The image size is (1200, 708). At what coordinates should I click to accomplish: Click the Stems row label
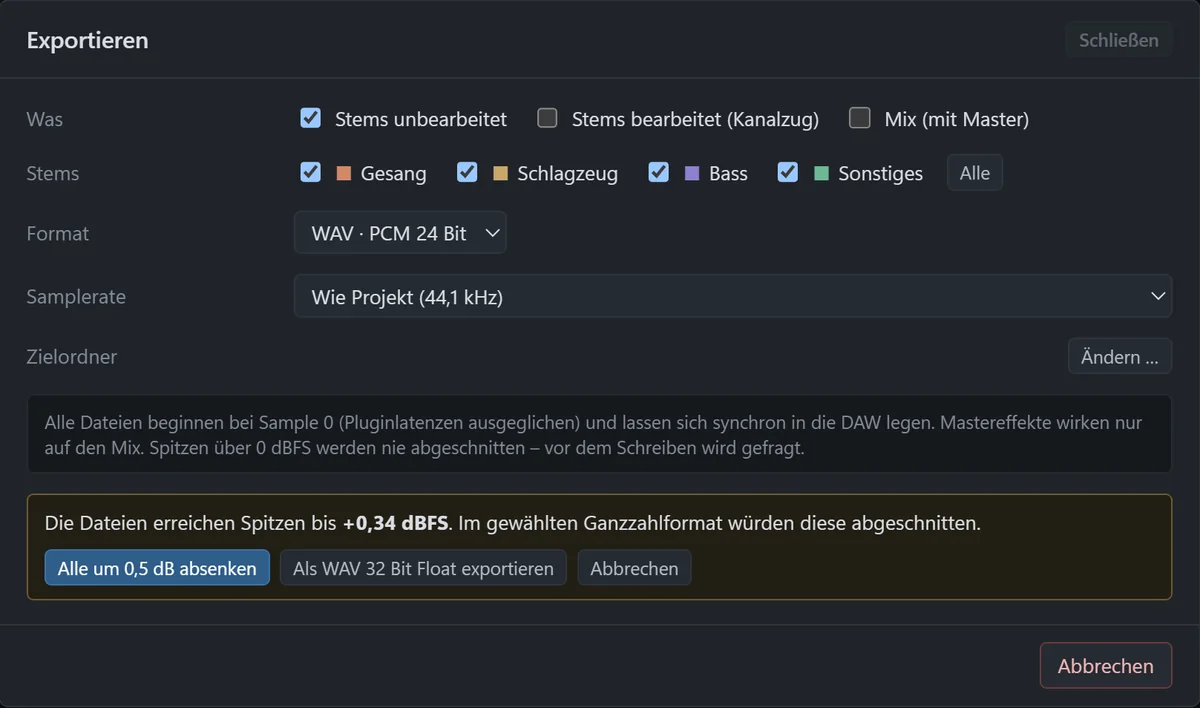click(x=52, y=173)
